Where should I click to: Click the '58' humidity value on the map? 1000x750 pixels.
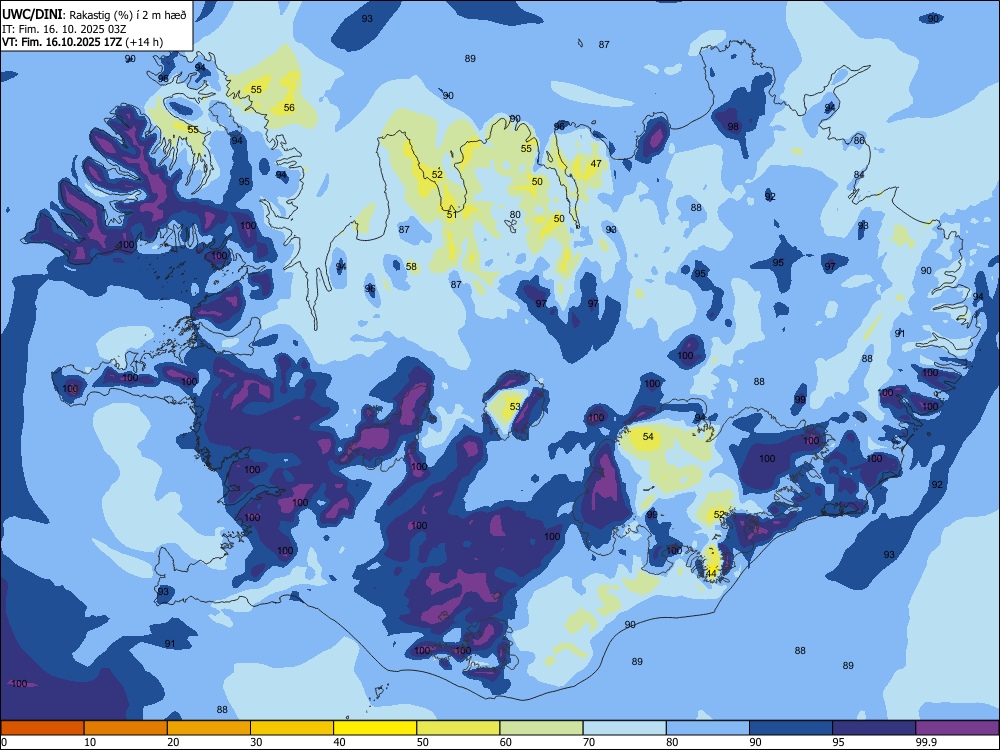[411, 267]
